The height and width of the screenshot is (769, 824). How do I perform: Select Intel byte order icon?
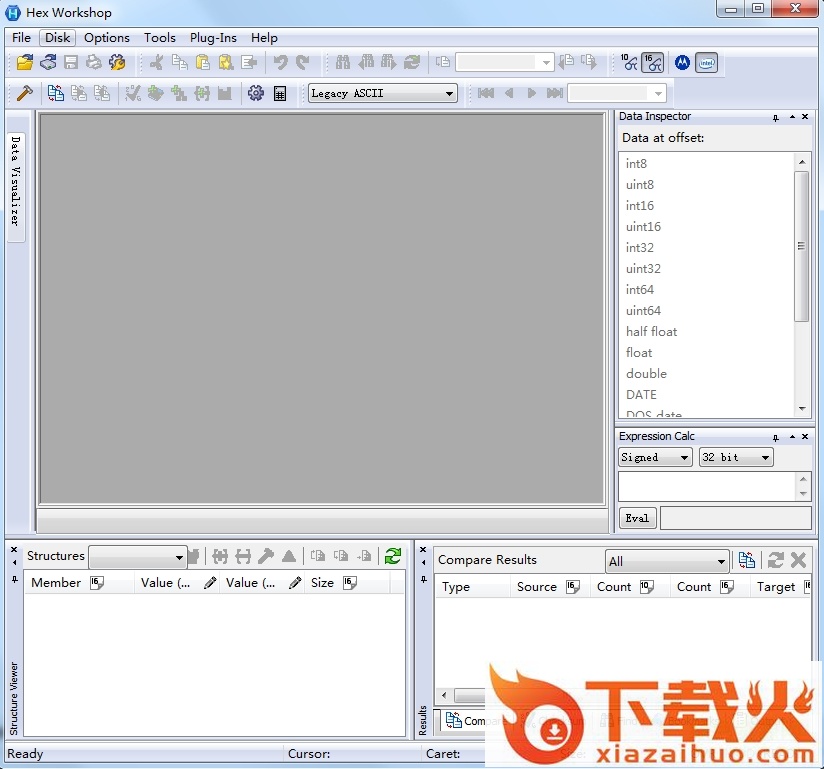click(x=706, y=63)
